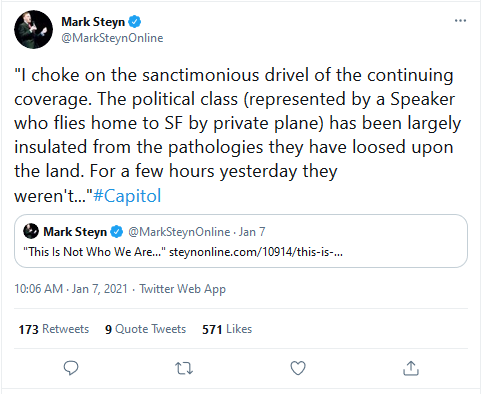View the 571 Likes list
This screenshot has height=394, width=483.
[x=227, y=329]
